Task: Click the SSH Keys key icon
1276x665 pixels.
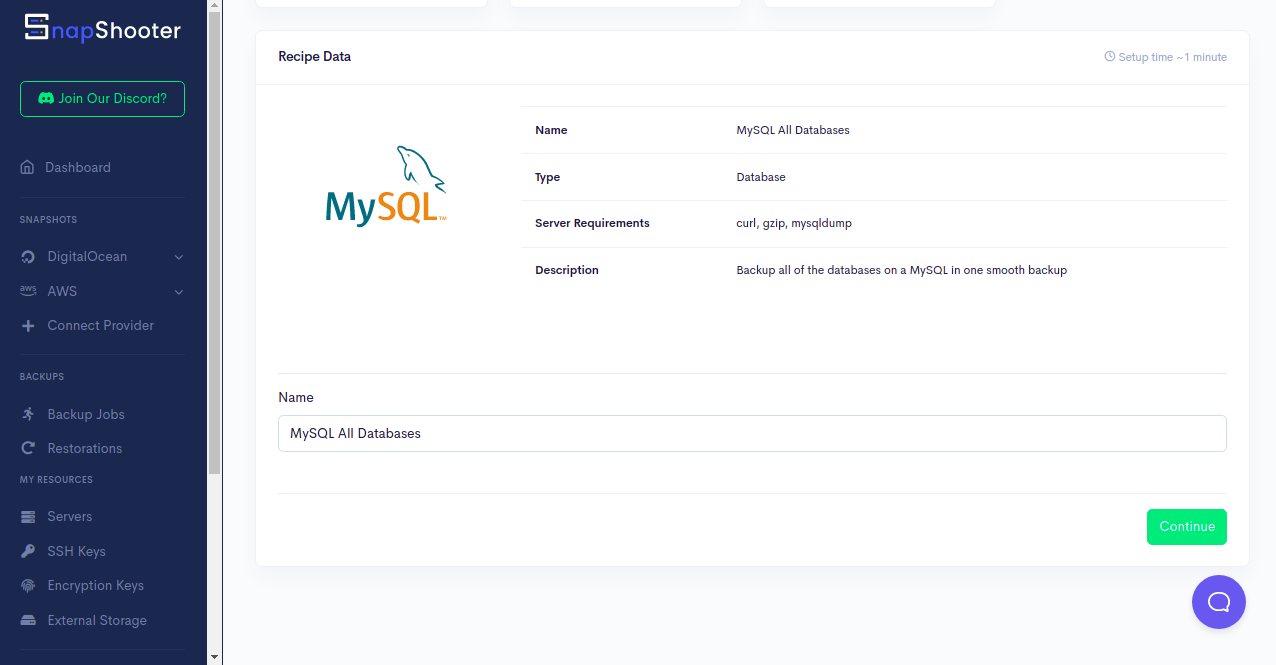Action: click(x=28, y=551)
